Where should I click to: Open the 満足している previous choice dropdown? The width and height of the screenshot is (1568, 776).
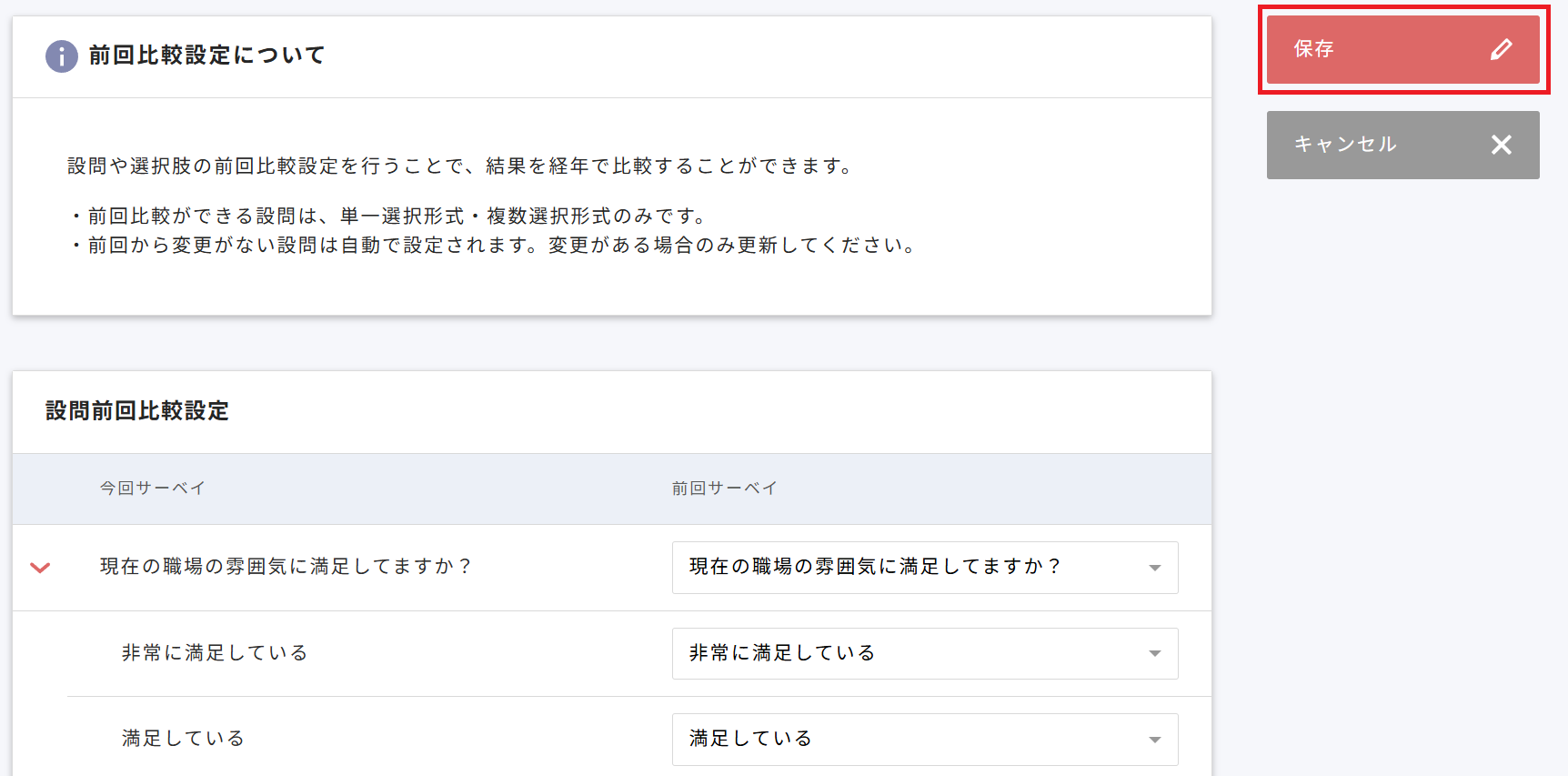point(925,739)
